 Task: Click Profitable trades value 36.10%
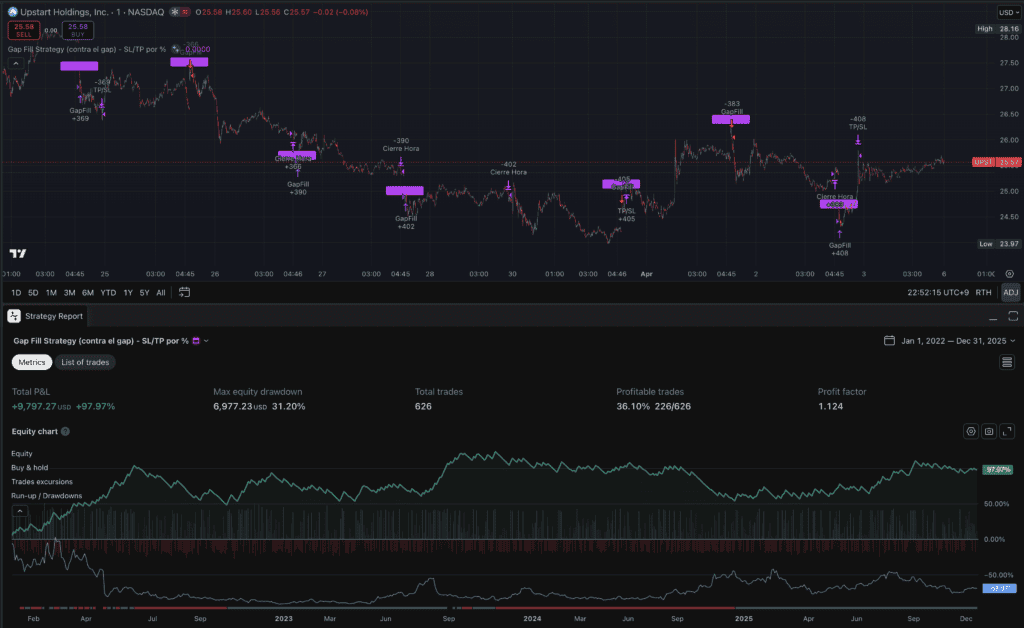(633, 406)
